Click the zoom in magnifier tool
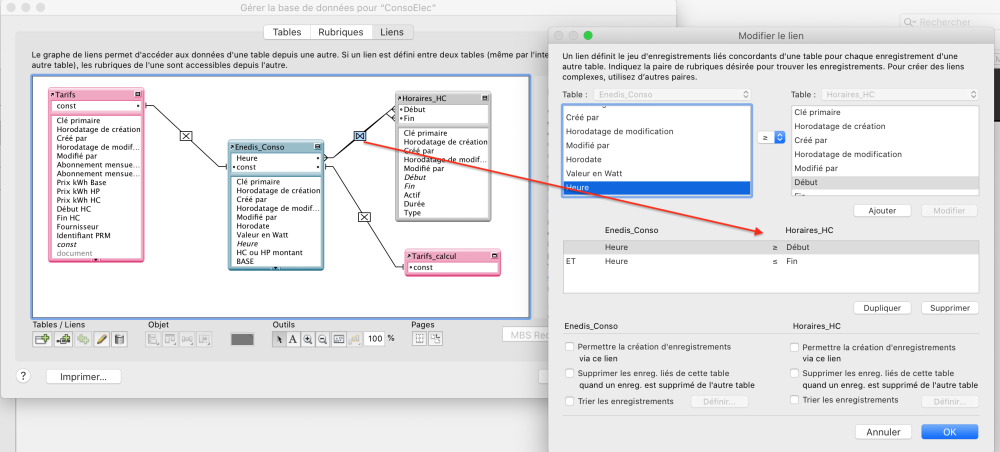Screen dimensions: 1000x452 [x=309, y=340]
